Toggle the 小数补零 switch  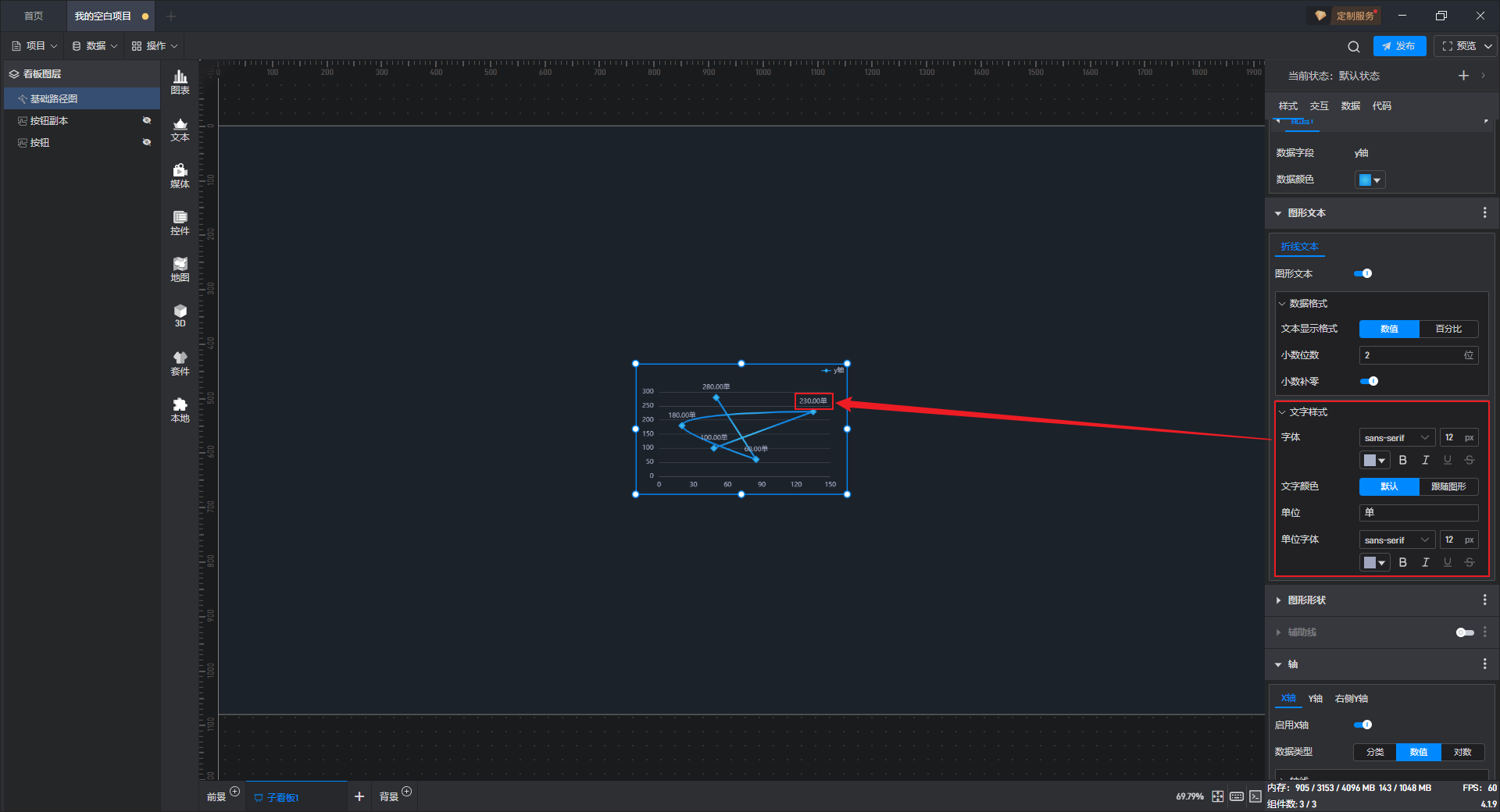1370,382
